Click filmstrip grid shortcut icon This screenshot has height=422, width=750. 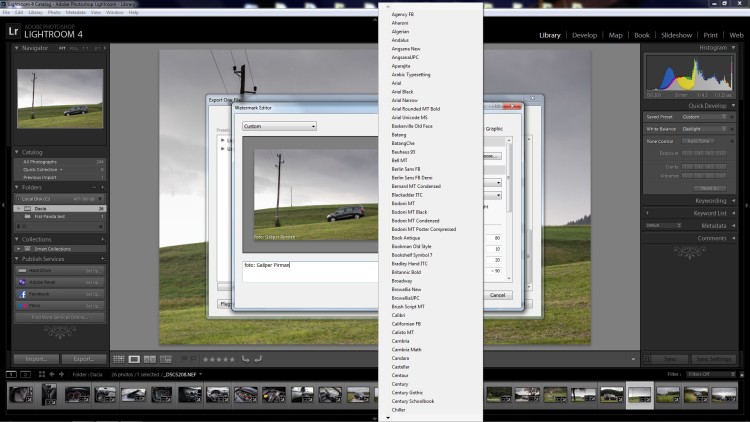(x=42, y=374)
